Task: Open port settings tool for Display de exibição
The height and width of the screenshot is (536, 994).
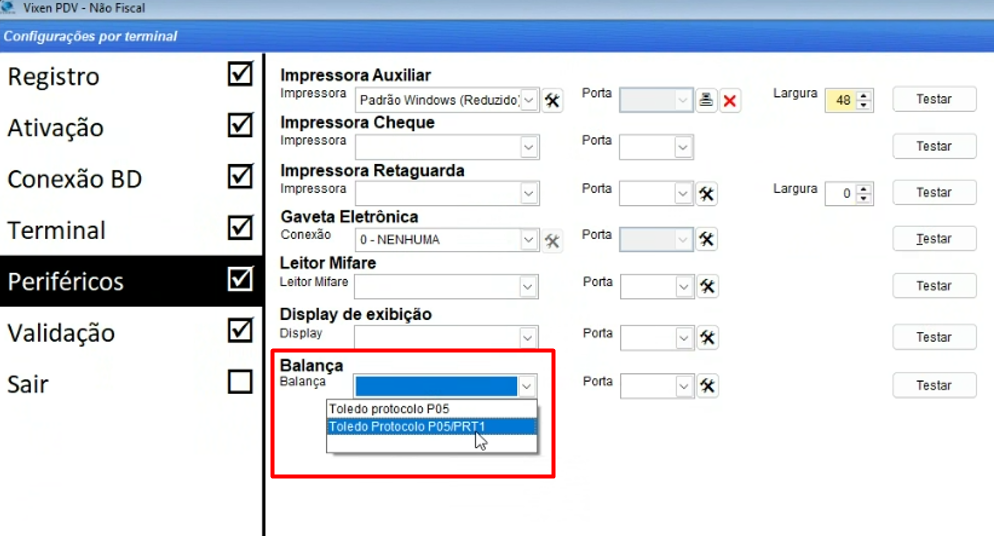Action: (707, 337)
